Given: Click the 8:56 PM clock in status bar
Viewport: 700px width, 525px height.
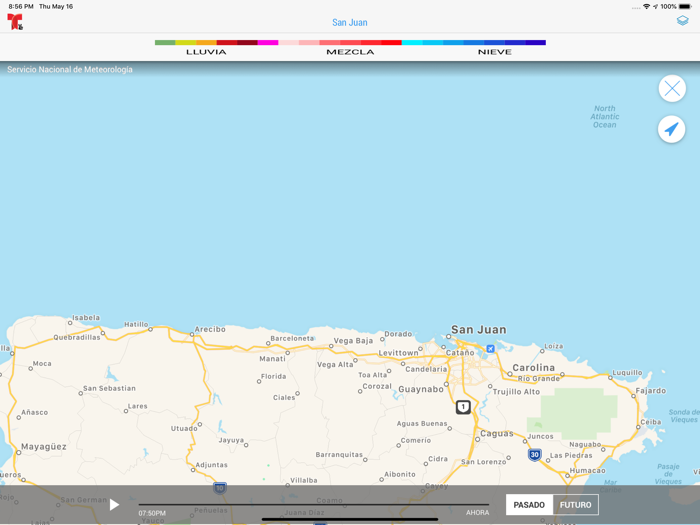Looking at the screenshot, I should coord(21,6).
